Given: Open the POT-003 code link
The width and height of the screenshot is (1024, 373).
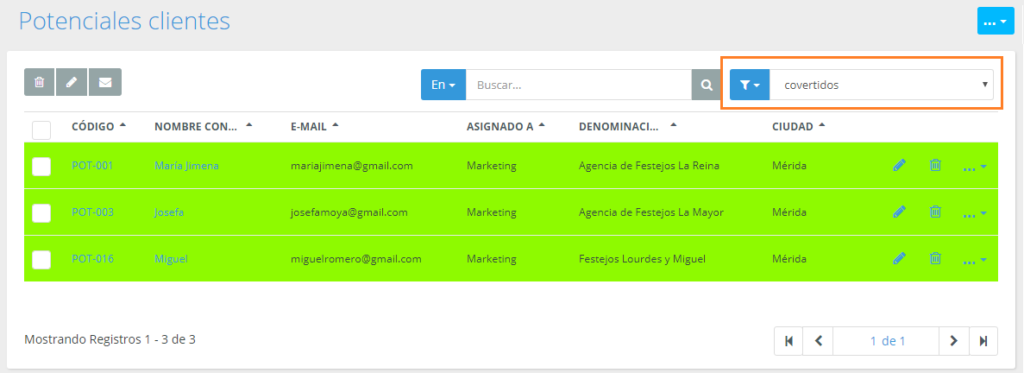Looking at the screenshot, I should [x=92, y=212].
